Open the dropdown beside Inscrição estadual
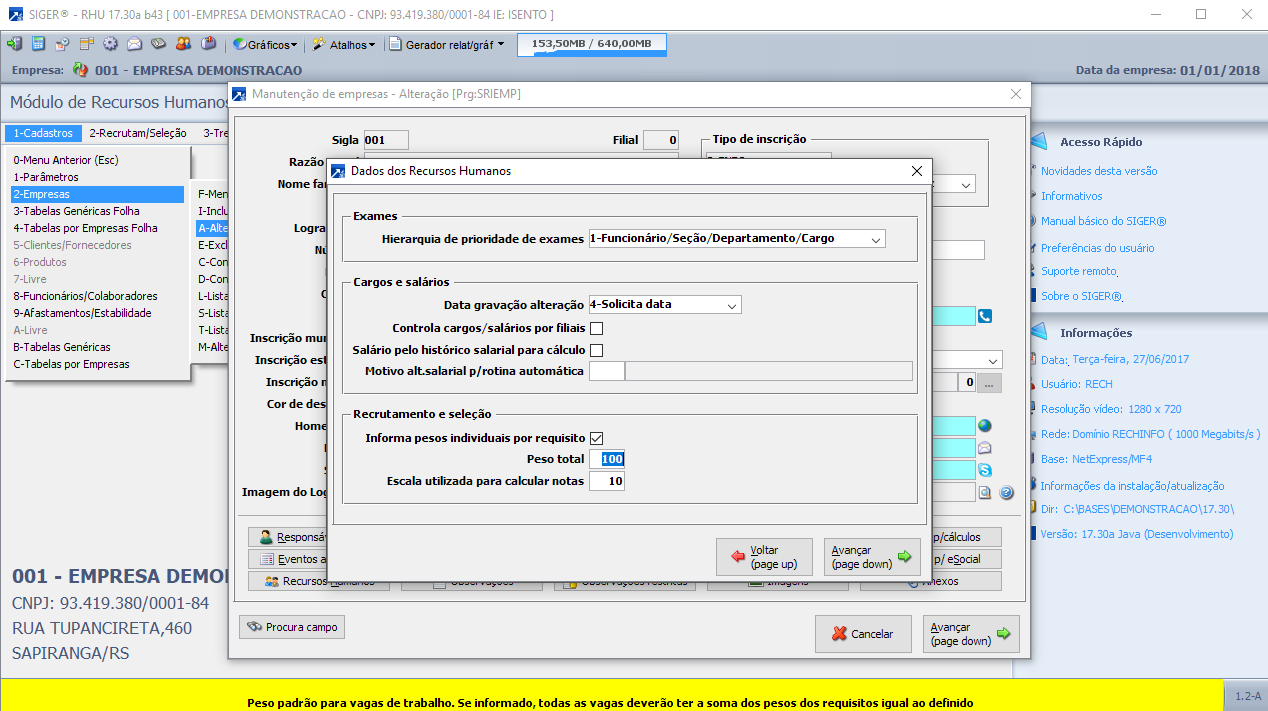 coord(993,360)
